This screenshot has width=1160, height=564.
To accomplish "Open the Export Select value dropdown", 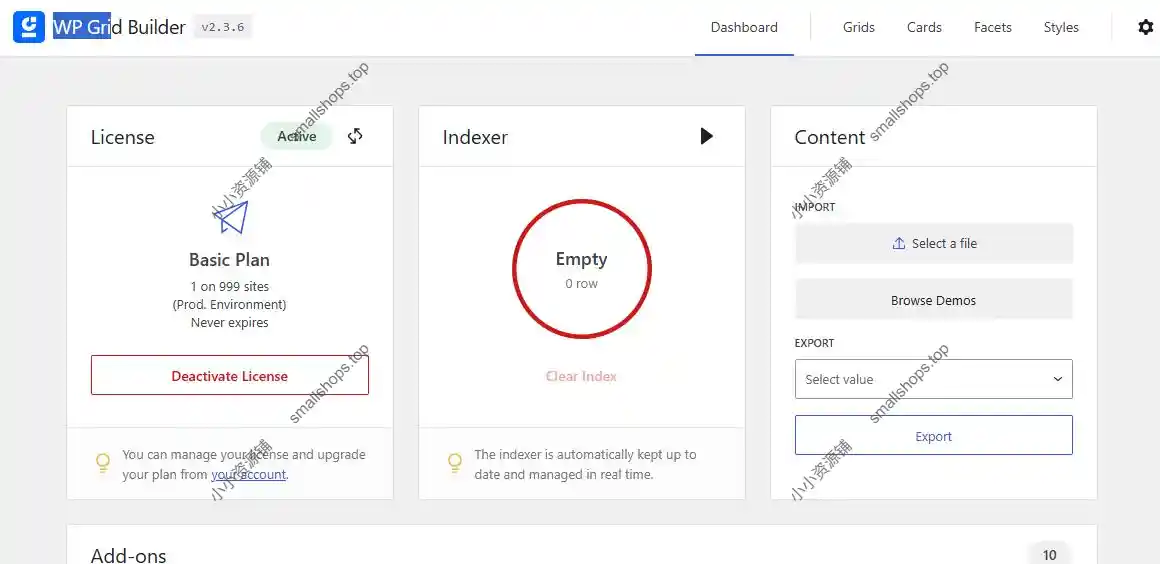I will click(x=934, y=379).
